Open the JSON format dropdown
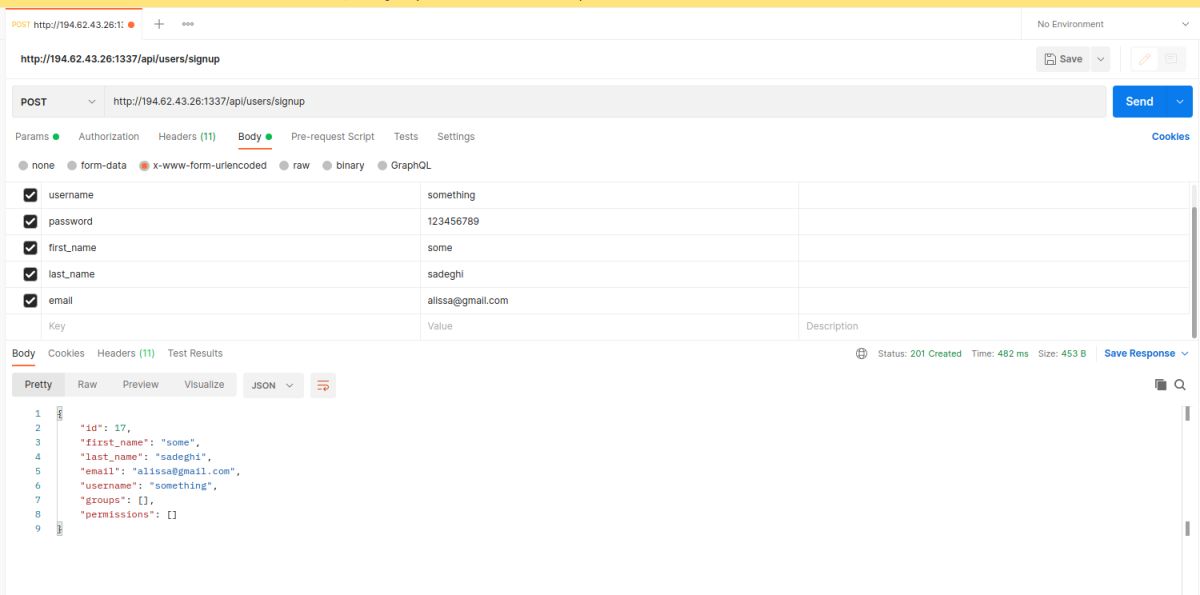 [x=273, y=385]
